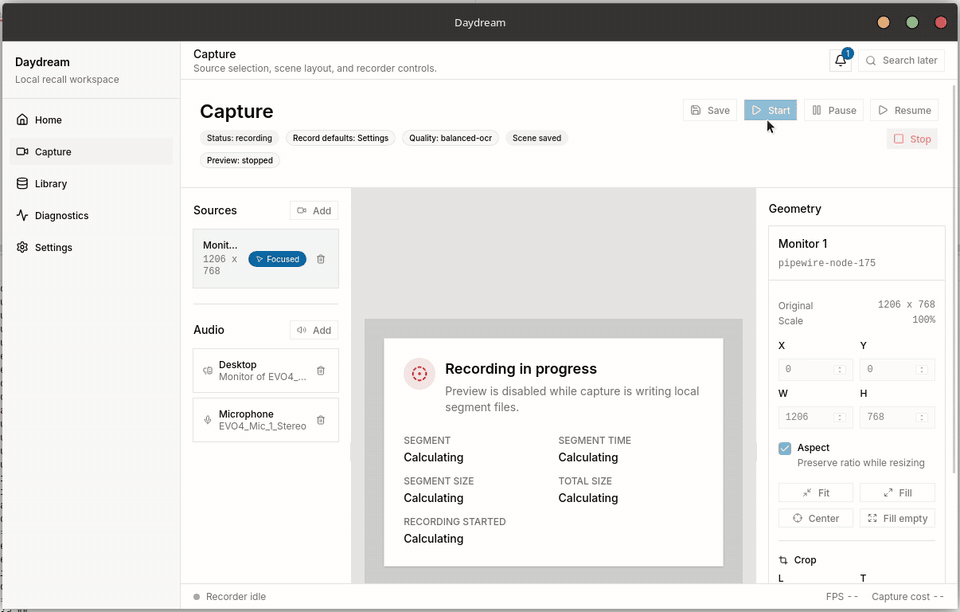Click the FPS status readout

842,597
